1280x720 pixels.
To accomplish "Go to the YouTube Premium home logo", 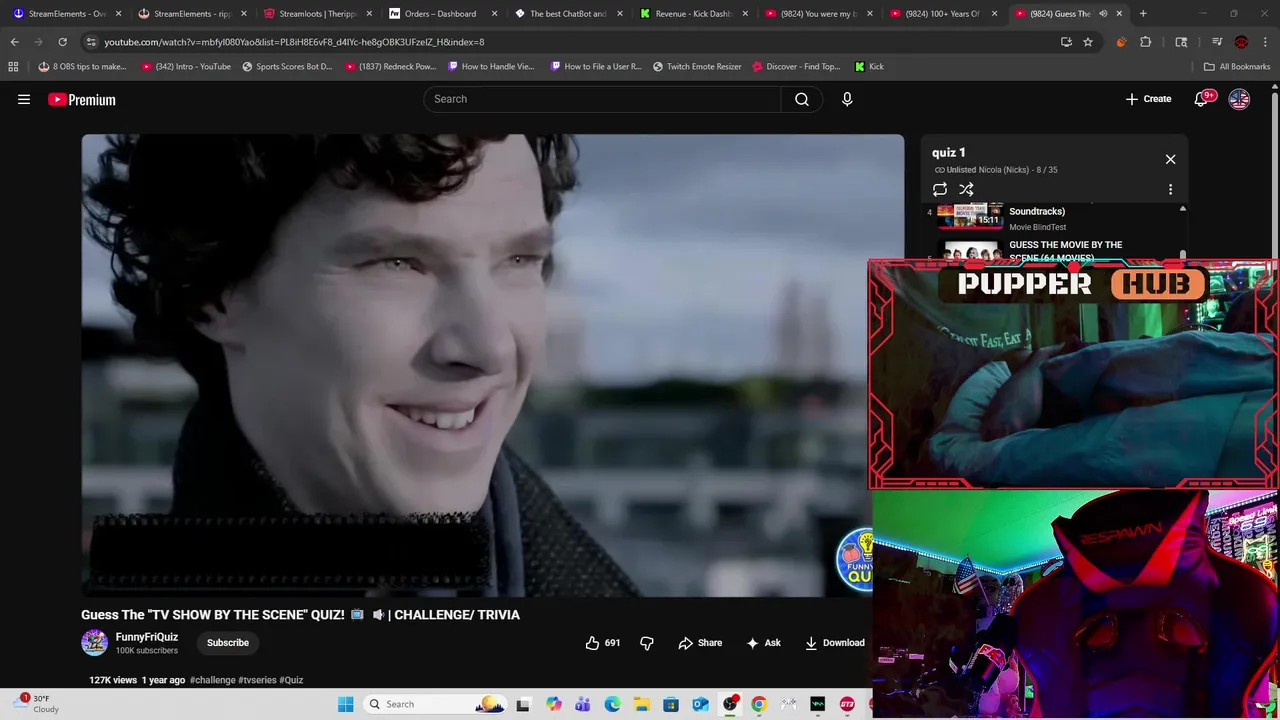I will [82, 99].
